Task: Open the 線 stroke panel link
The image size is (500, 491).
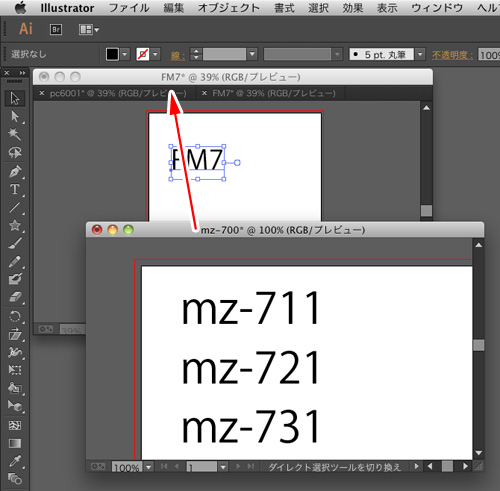Action: [x=178, y=55]
